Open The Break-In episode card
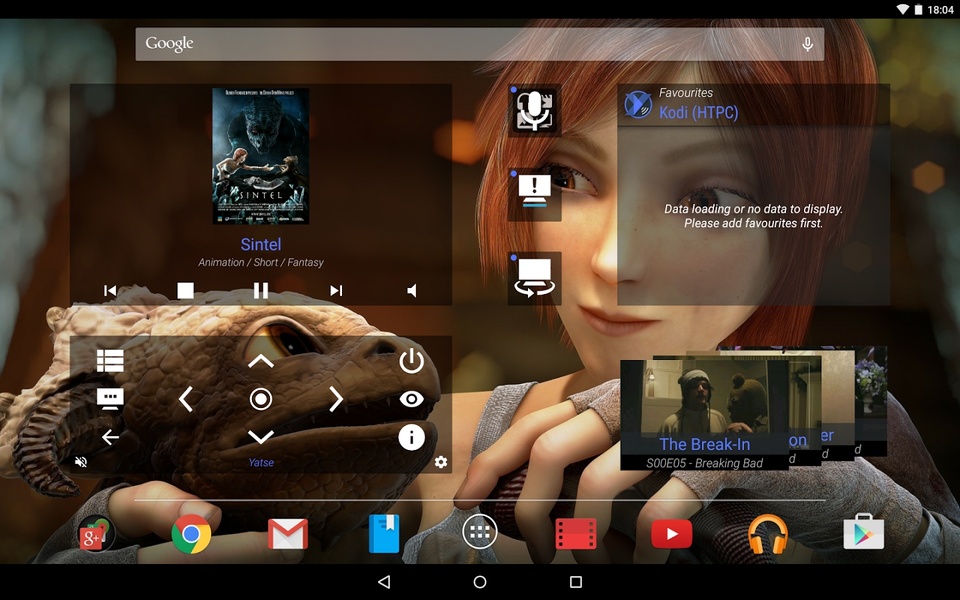 coord(704,415)
